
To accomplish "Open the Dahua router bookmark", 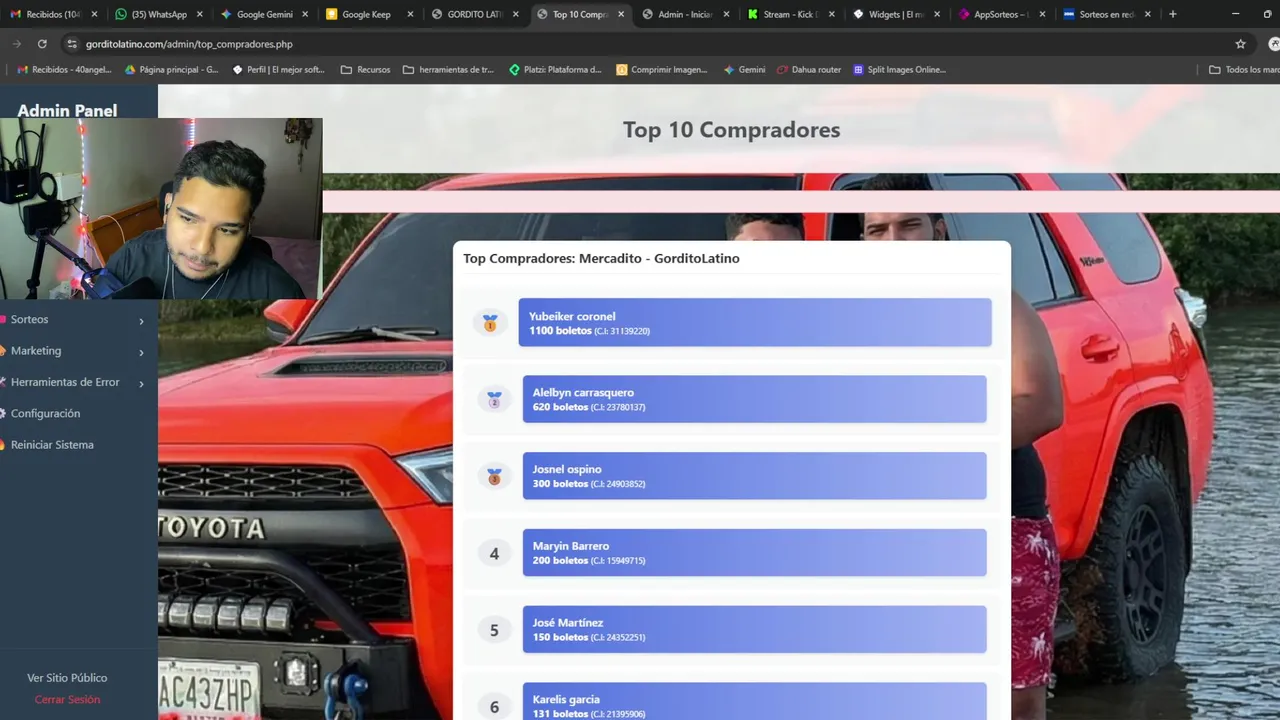I will point(809,70).
